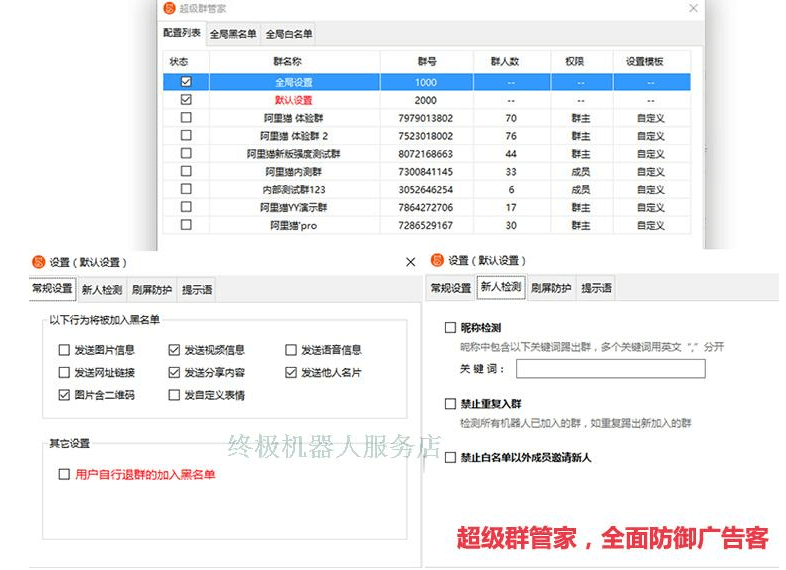Close the 超级群管家 main window

pos(693,8)
